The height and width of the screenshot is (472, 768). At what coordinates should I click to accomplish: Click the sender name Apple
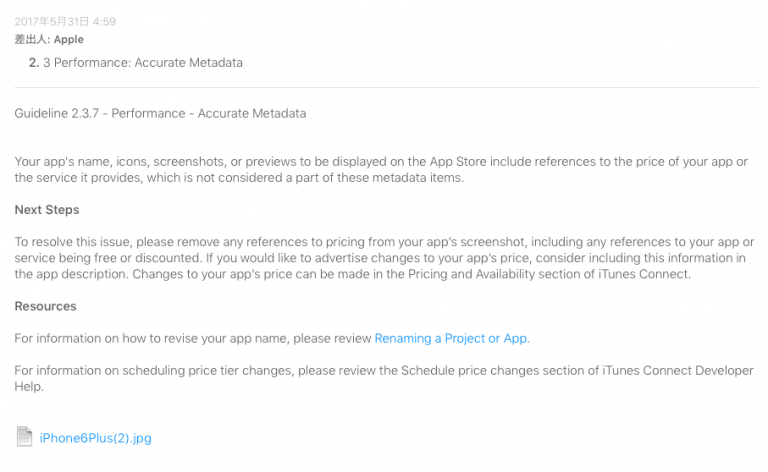pos(69,39)
